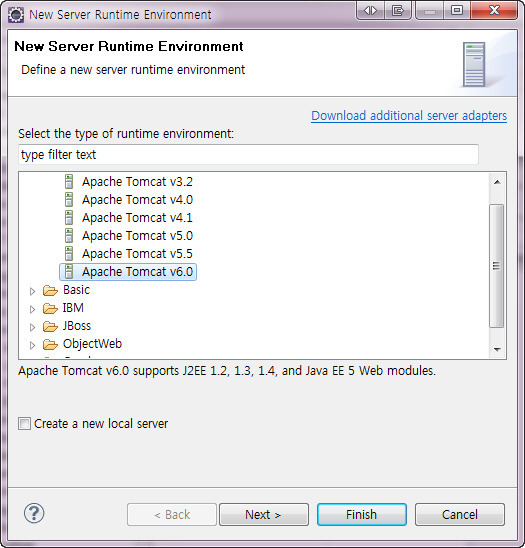Select Apache Tomcat v5.5 runtime

[x=137, y=254]
